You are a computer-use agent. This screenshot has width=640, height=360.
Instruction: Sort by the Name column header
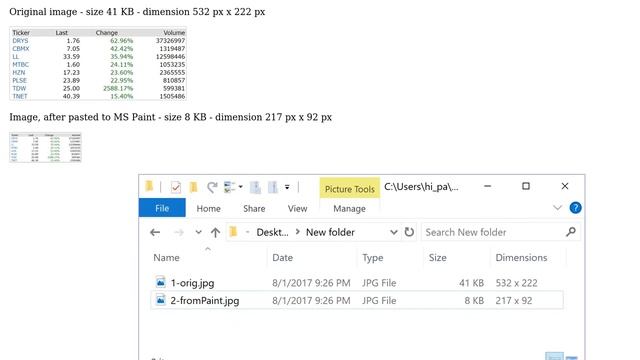pyautogui.click(x=167, y=258)
